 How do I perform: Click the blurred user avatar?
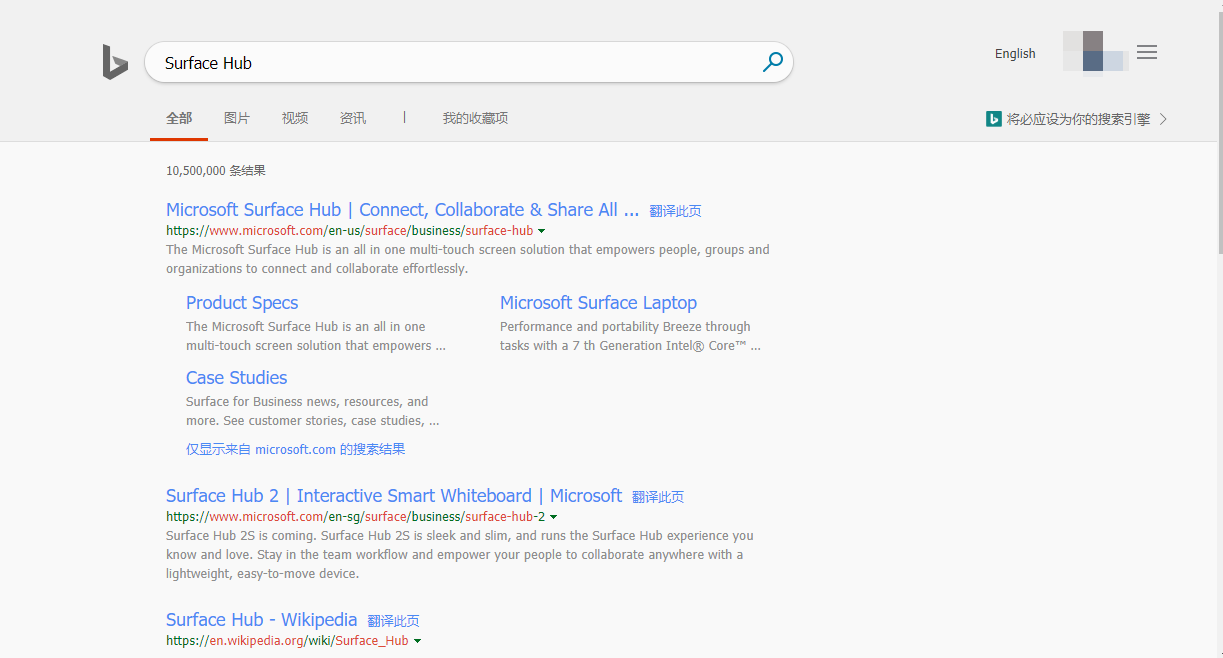coord(1095,51)
